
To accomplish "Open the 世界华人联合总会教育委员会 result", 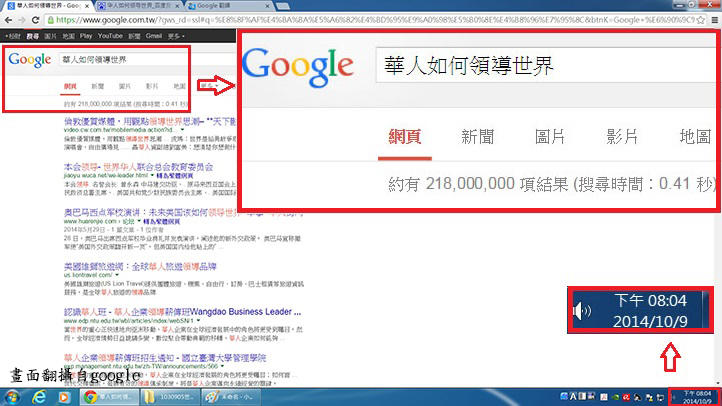I will click(138, 167).
